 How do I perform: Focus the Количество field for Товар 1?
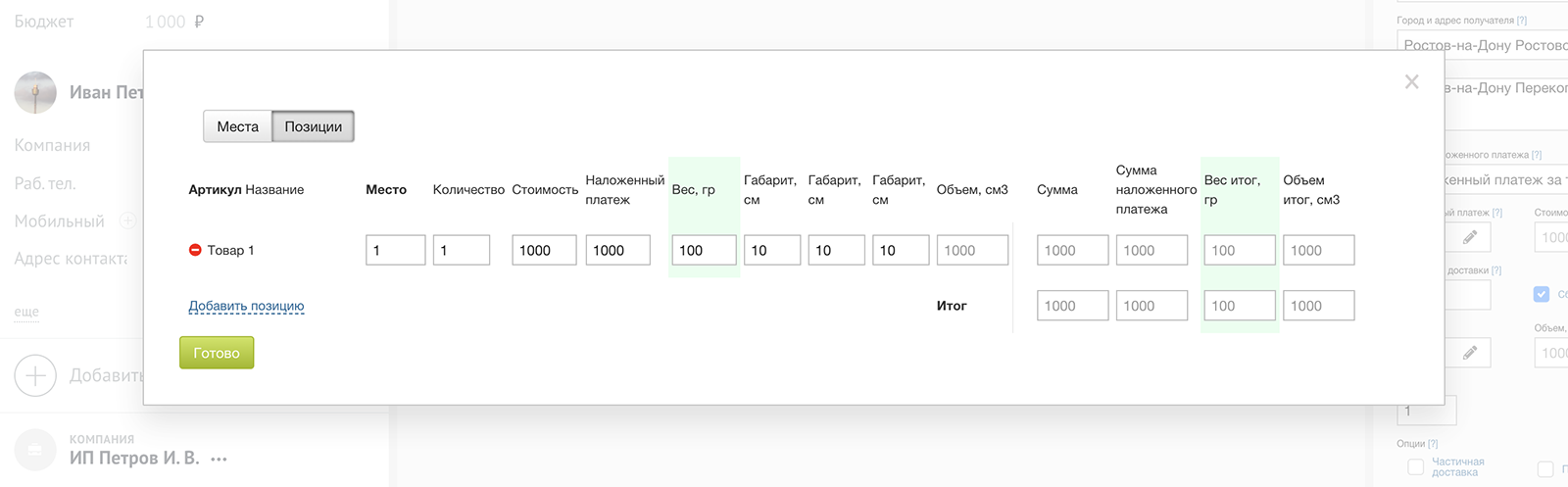click(461, 250)
